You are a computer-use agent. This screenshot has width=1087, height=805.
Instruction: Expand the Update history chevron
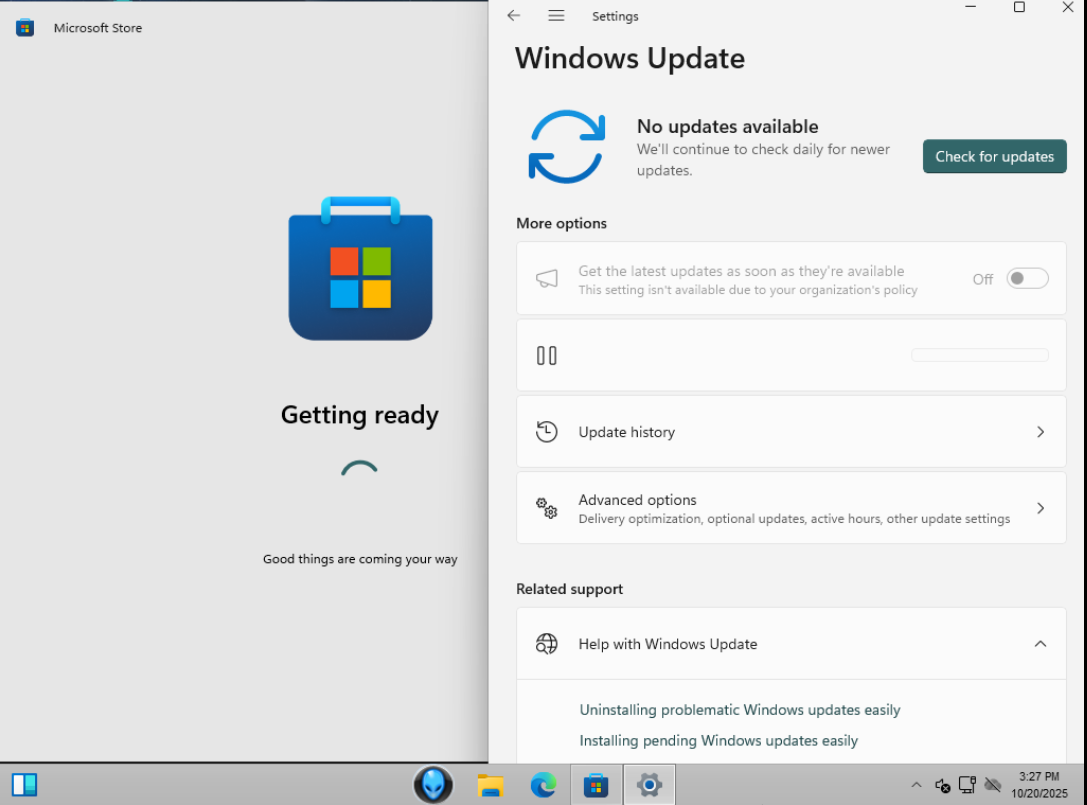pos(1040,432)
